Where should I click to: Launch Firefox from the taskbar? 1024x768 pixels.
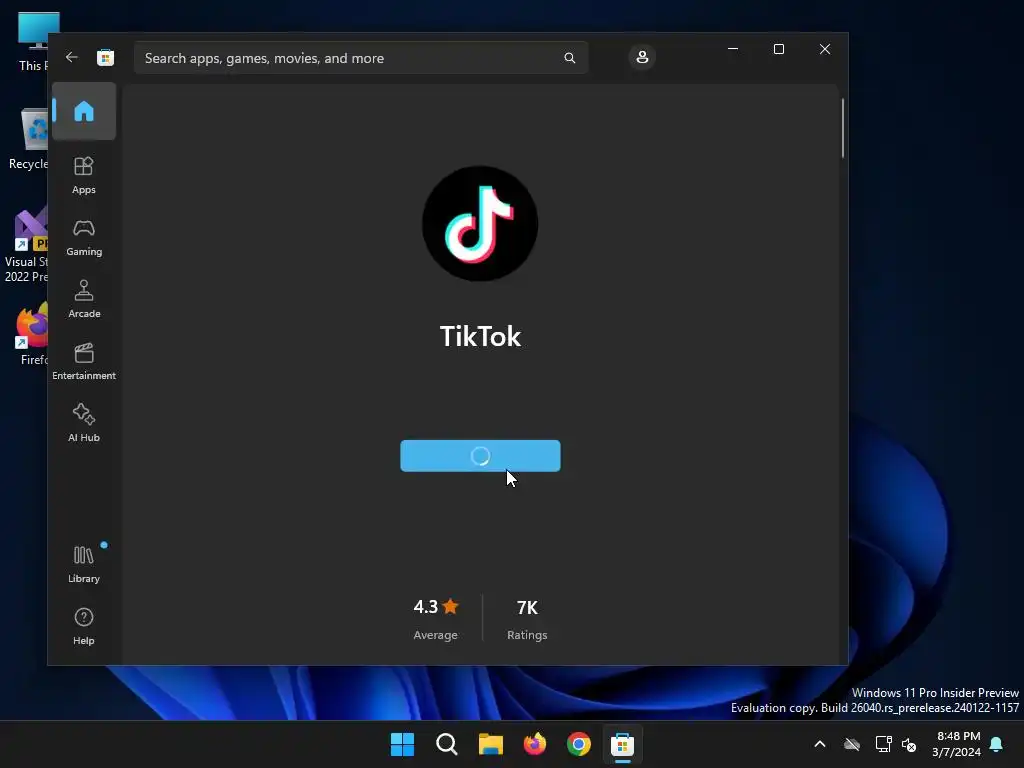(534, 744)
